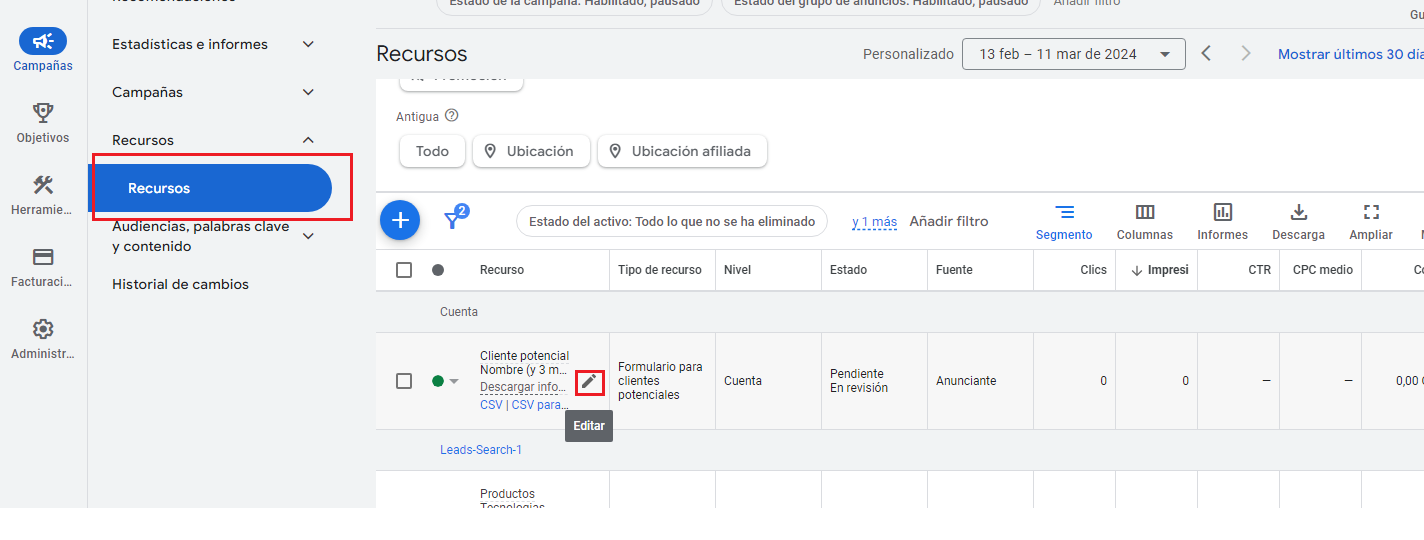This screenshot has height=540, width=1424.
Task: Open Columnas column settings
Action: tap(1145, 221)
